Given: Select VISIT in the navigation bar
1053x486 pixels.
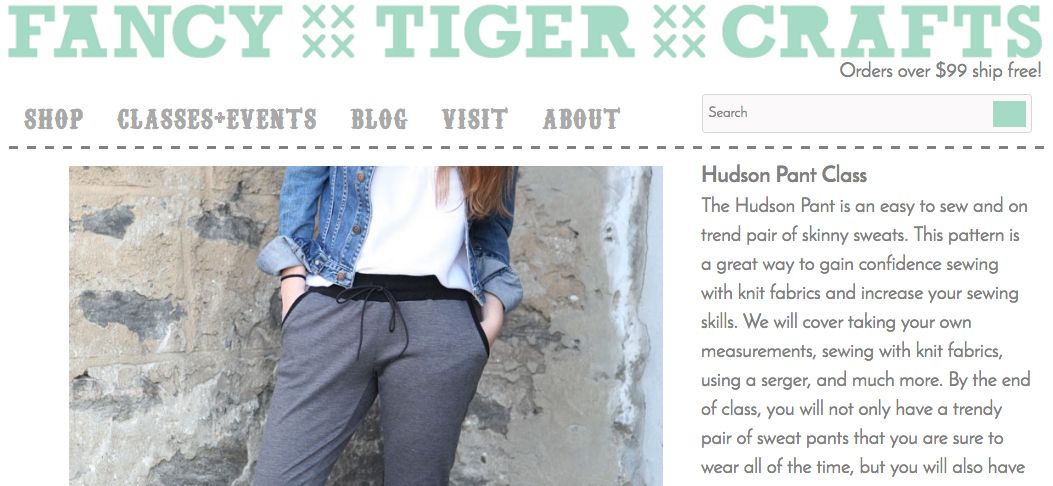Looking at the screenshot, I should (x=475, y=119).
